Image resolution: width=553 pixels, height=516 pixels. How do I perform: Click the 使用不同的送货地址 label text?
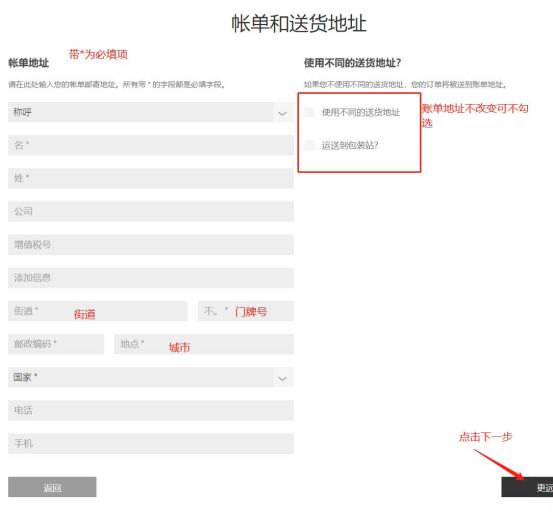point(361,112)
